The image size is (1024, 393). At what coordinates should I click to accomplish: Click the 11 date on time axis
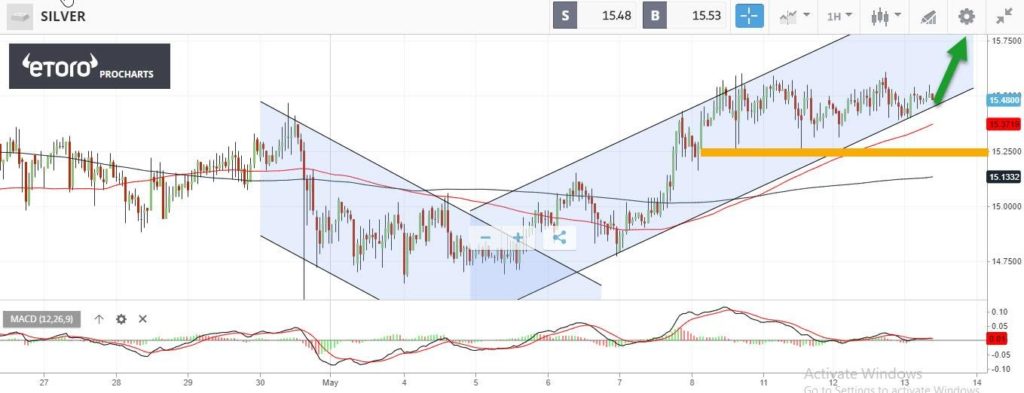pyautogui.click(x=763, y=382)
